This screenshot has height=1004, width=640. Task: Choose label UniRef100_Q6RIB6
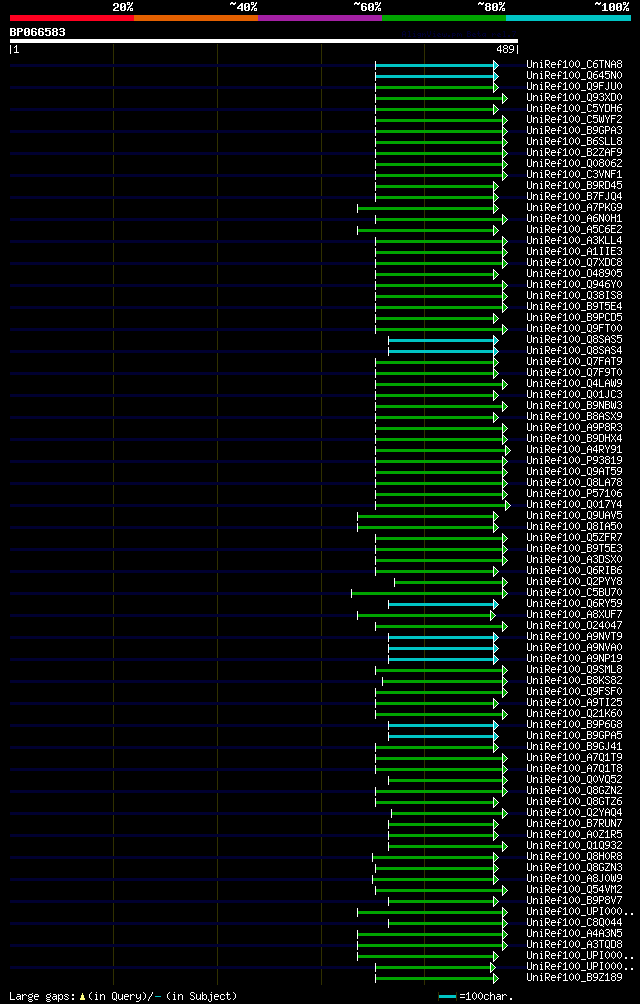tap(573, 570)
